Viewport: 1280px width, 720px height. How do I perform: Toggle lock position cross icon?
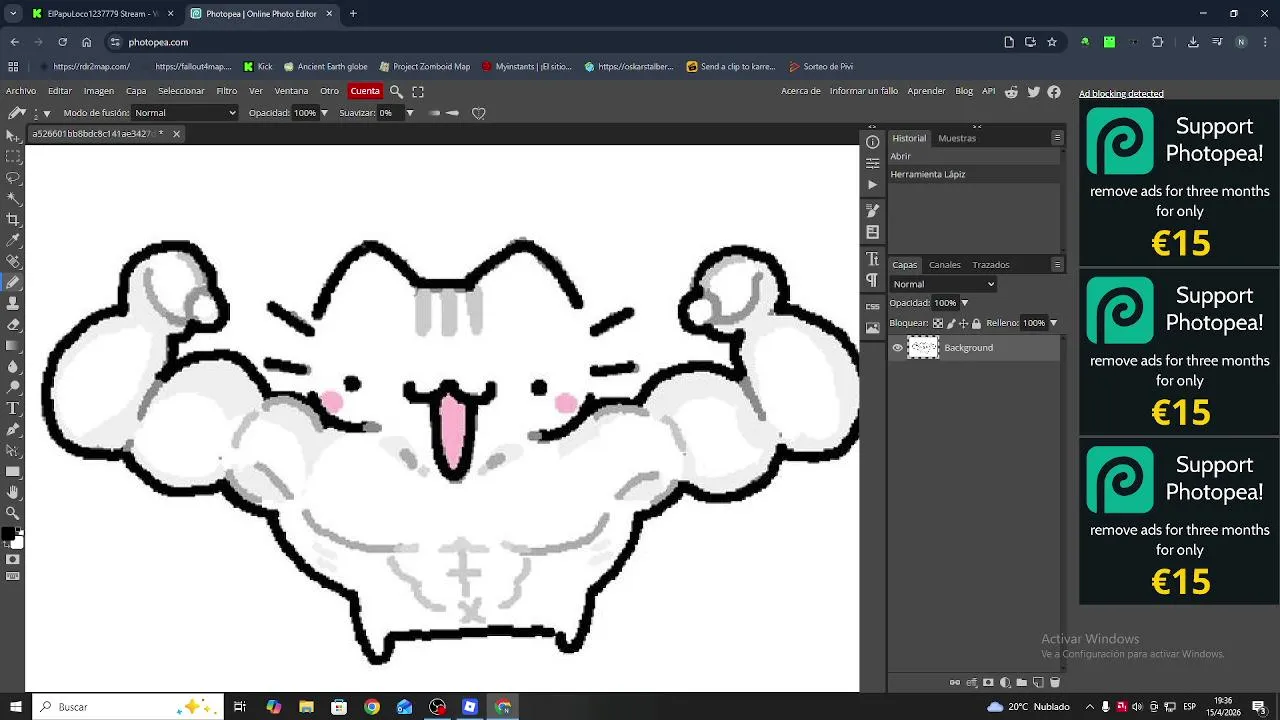tap(963, 323)
